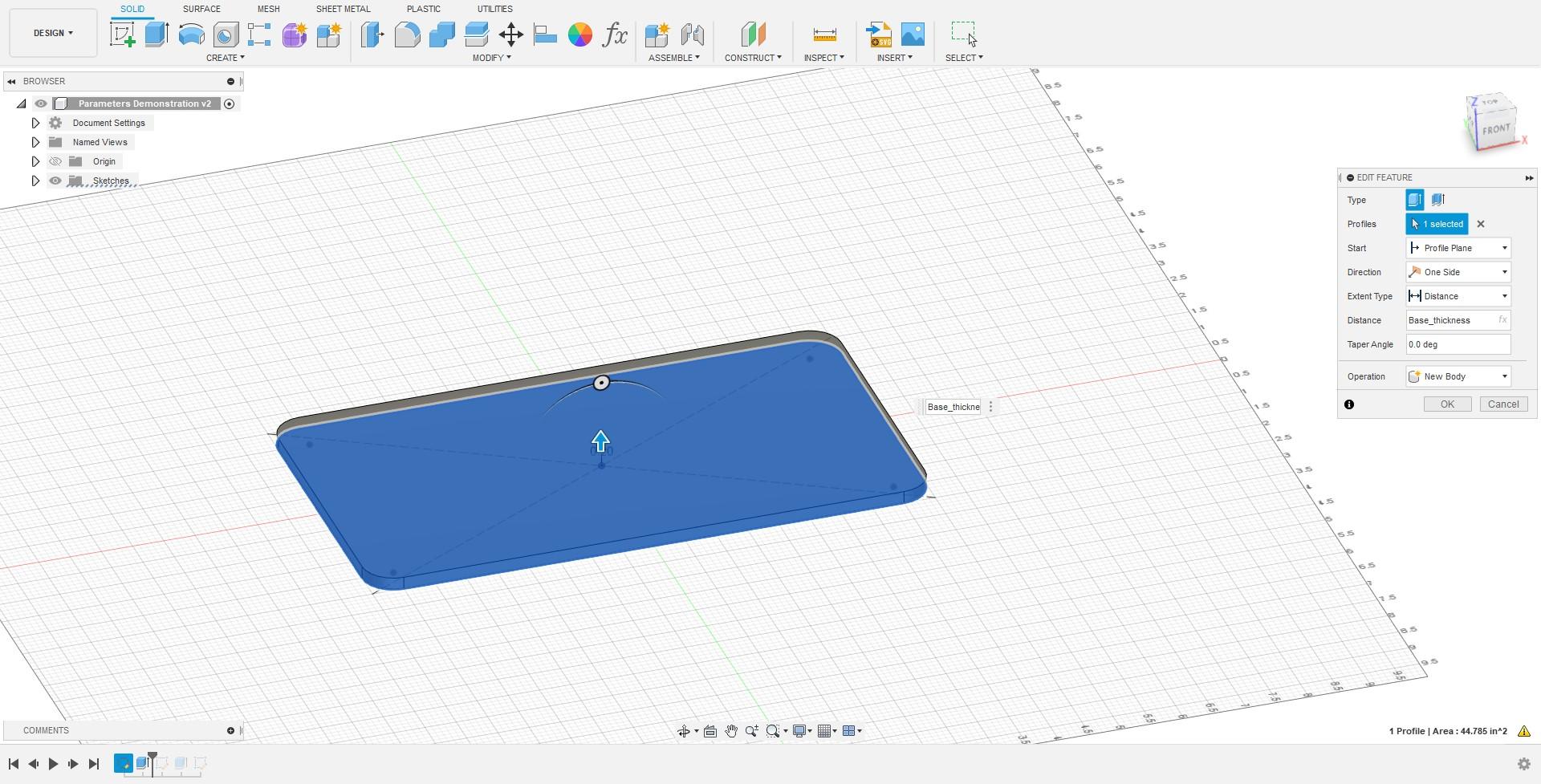
Task: Click the OK button in Edit Feature
Action: point(1446,404)
